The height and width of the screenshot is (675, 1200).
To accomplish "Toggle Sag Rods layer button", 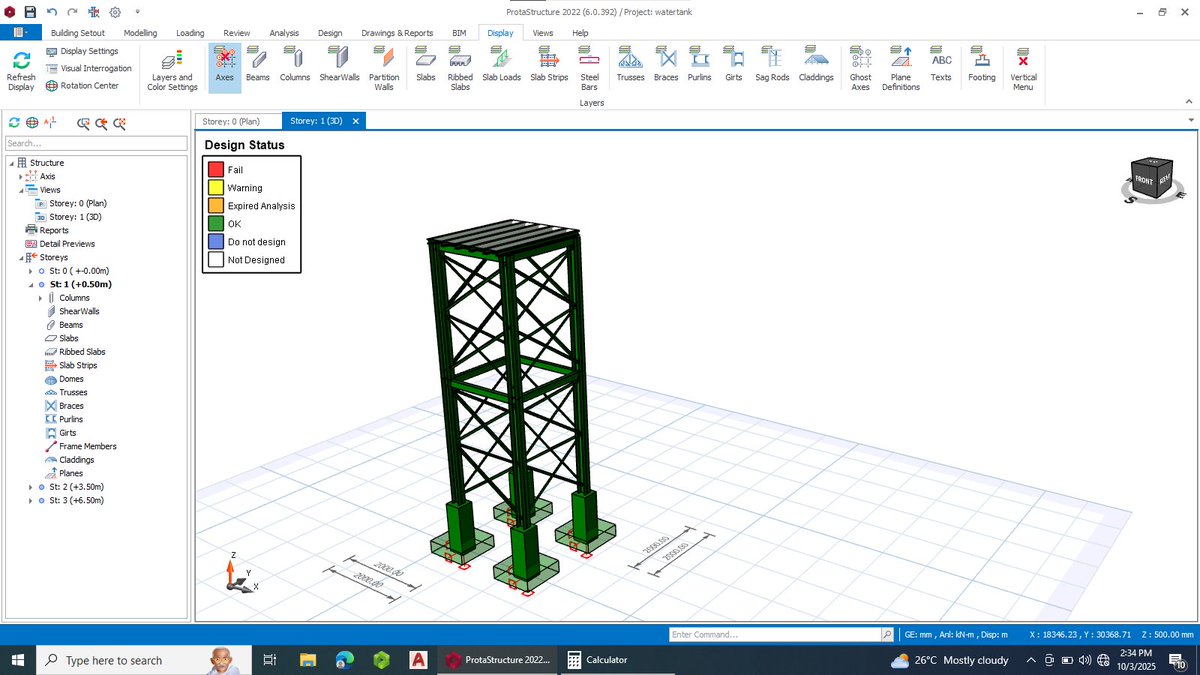I will click(772, 68).
